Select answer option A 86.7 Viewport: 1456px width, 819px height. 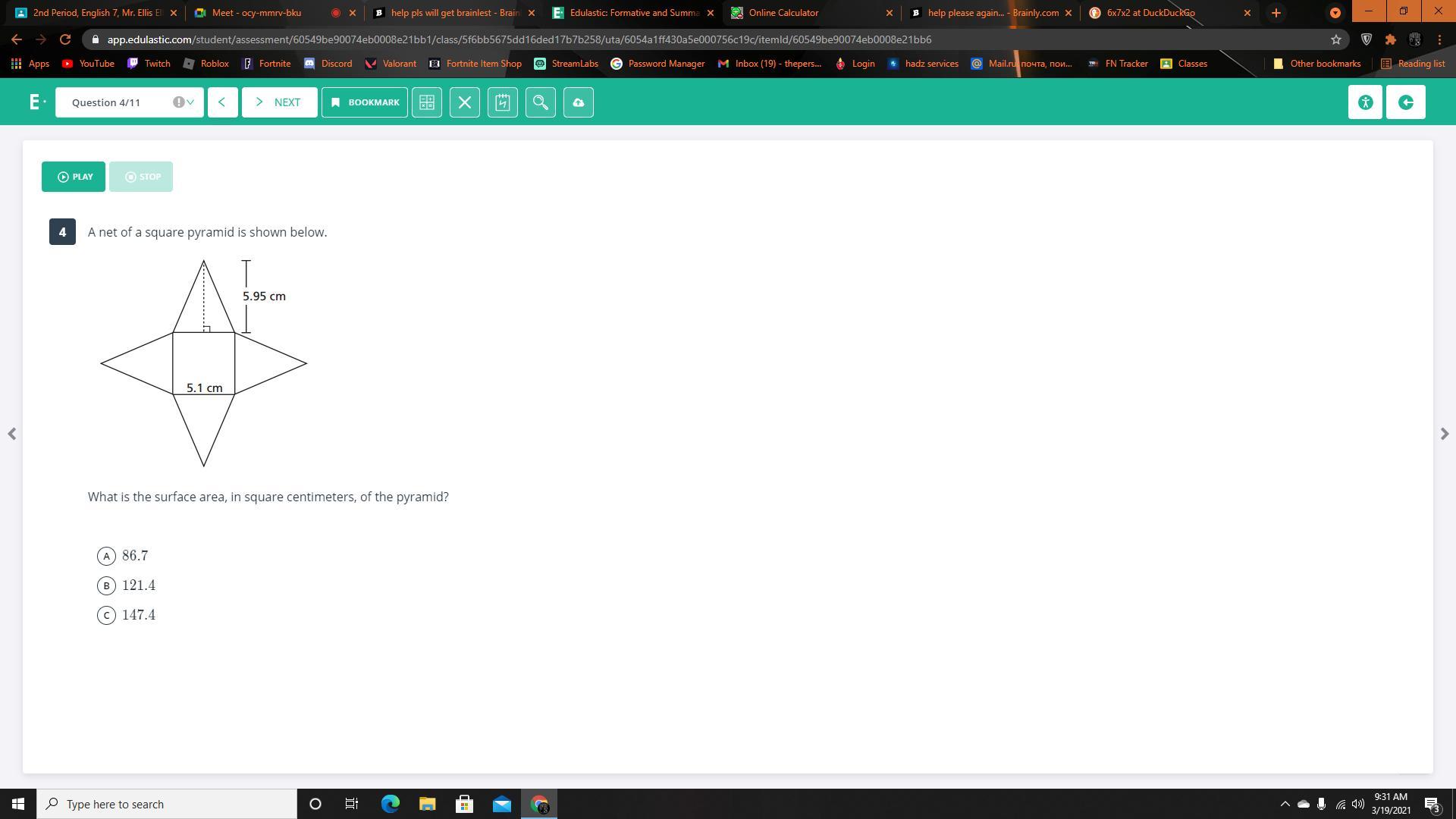pos(107,556)
